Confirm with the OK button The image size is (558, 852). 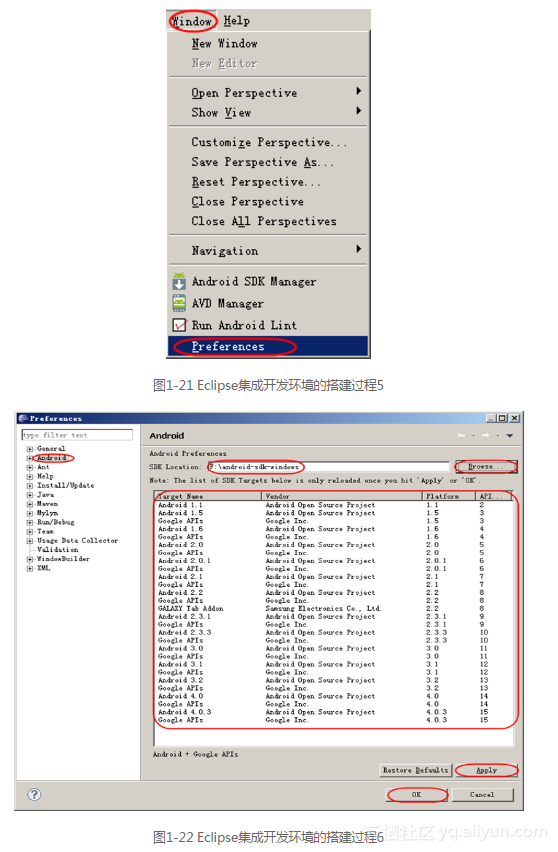(x=416, y=794)
